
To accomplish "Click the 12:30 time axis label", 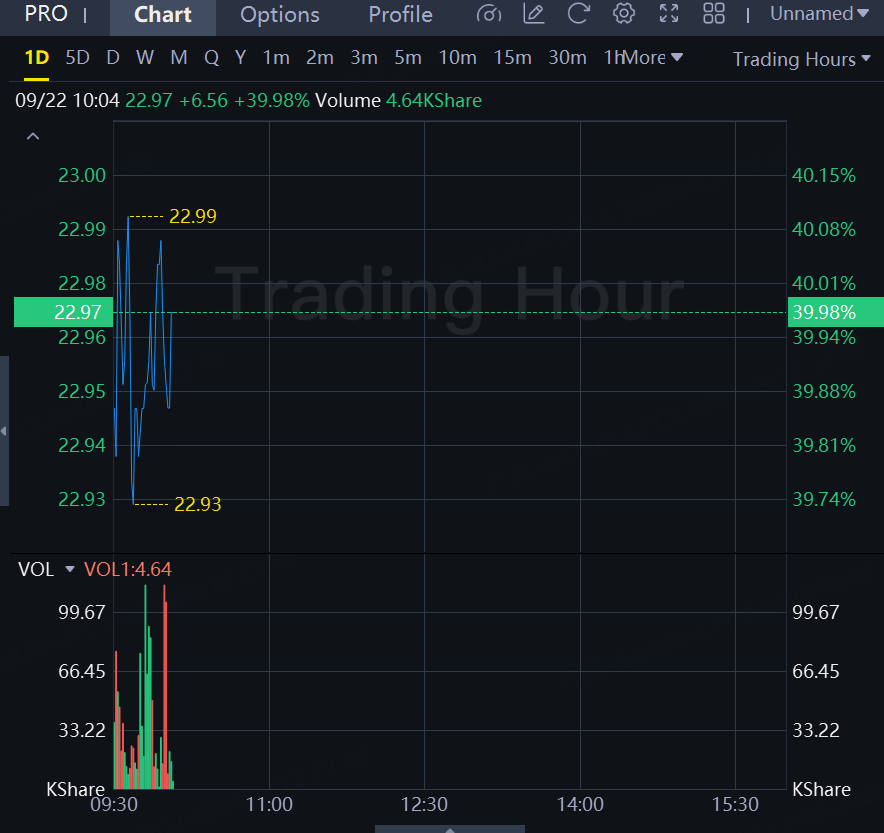I will pos(424,804).
